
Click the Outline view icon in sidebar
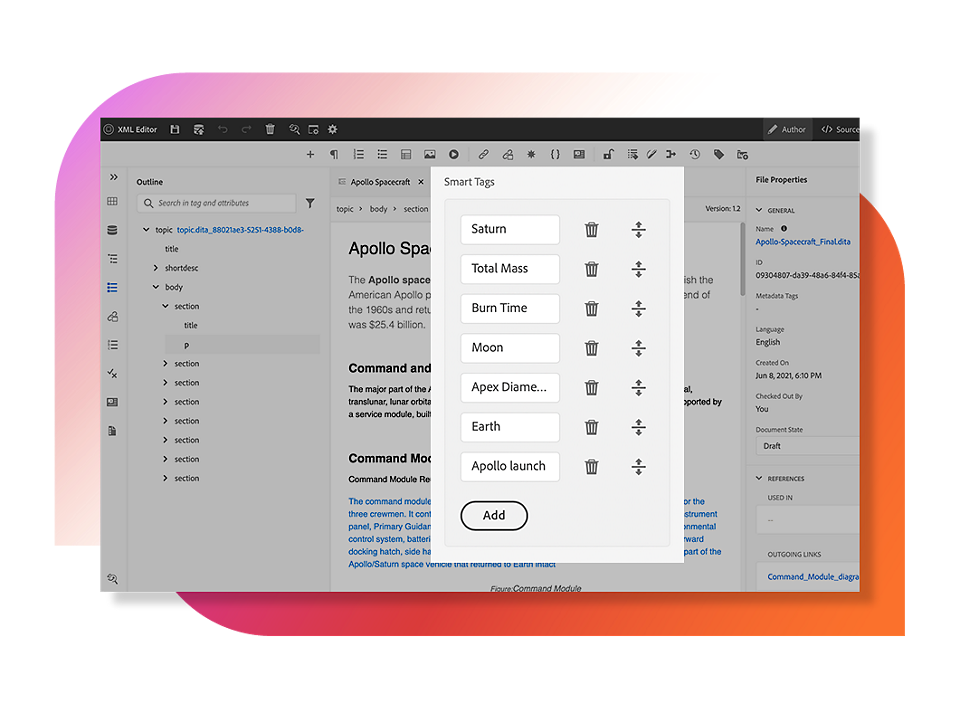click(113, 288)
